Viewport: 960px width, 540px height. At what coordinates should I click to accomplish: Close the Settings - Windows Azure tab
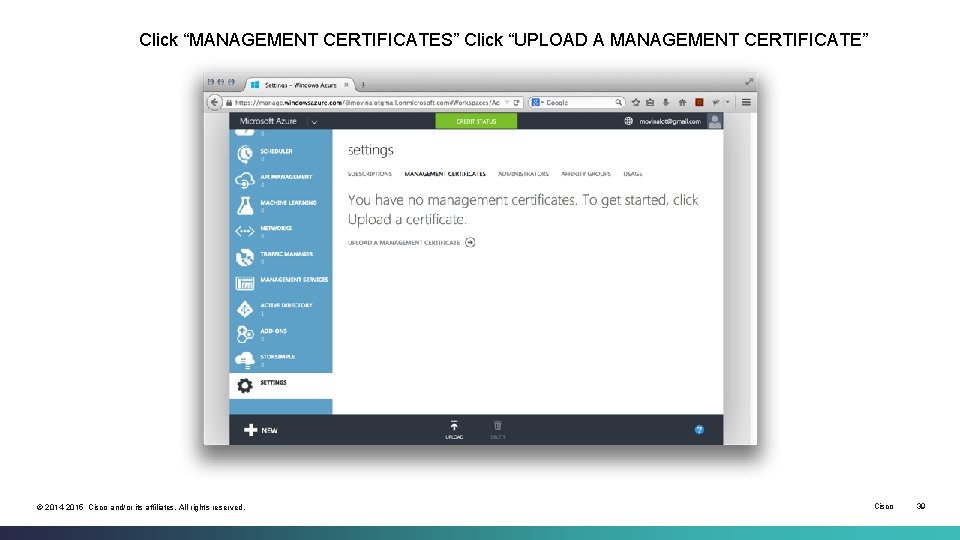[x=346, y=85]
